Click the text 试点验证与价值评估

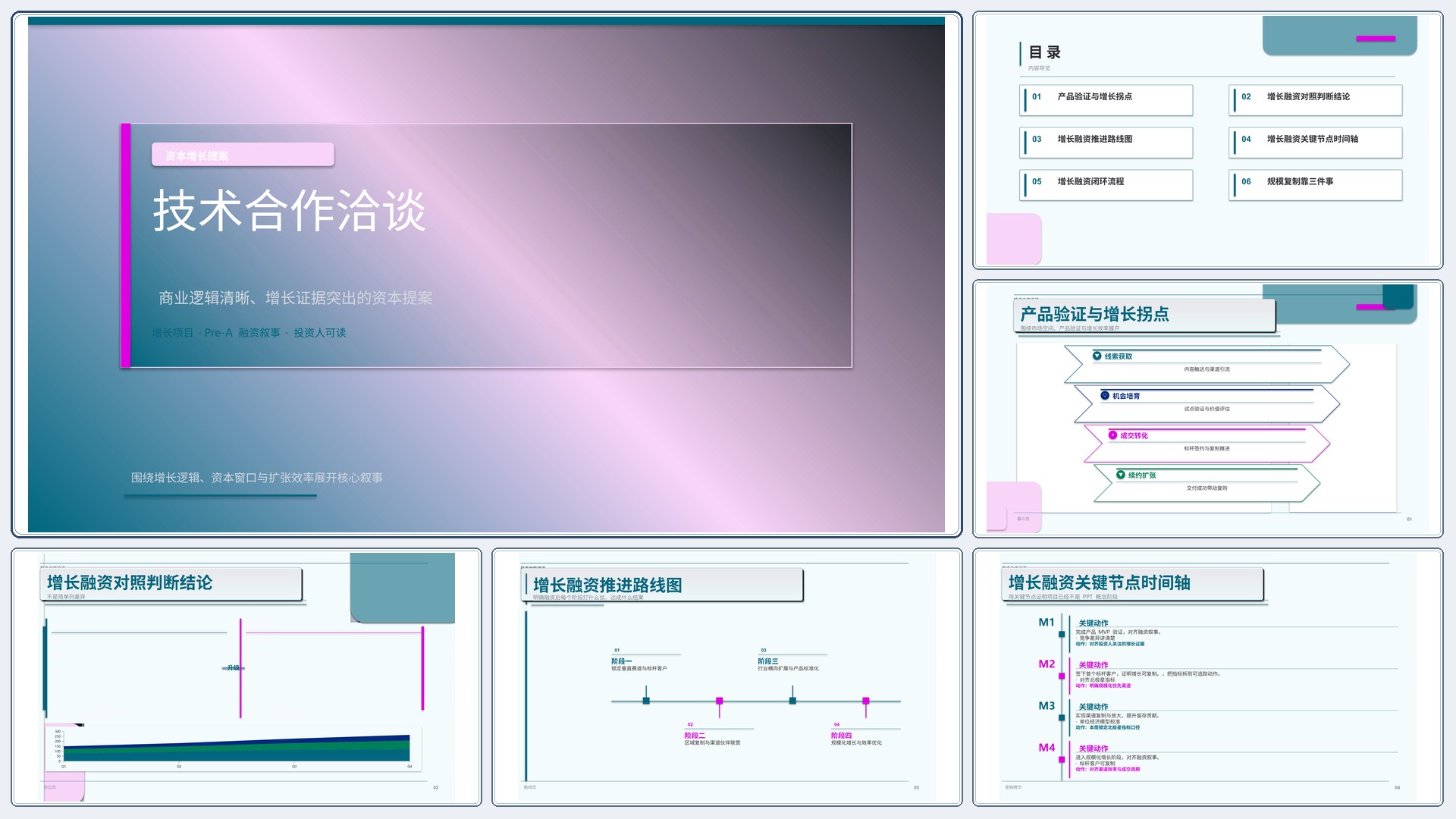1207,409
